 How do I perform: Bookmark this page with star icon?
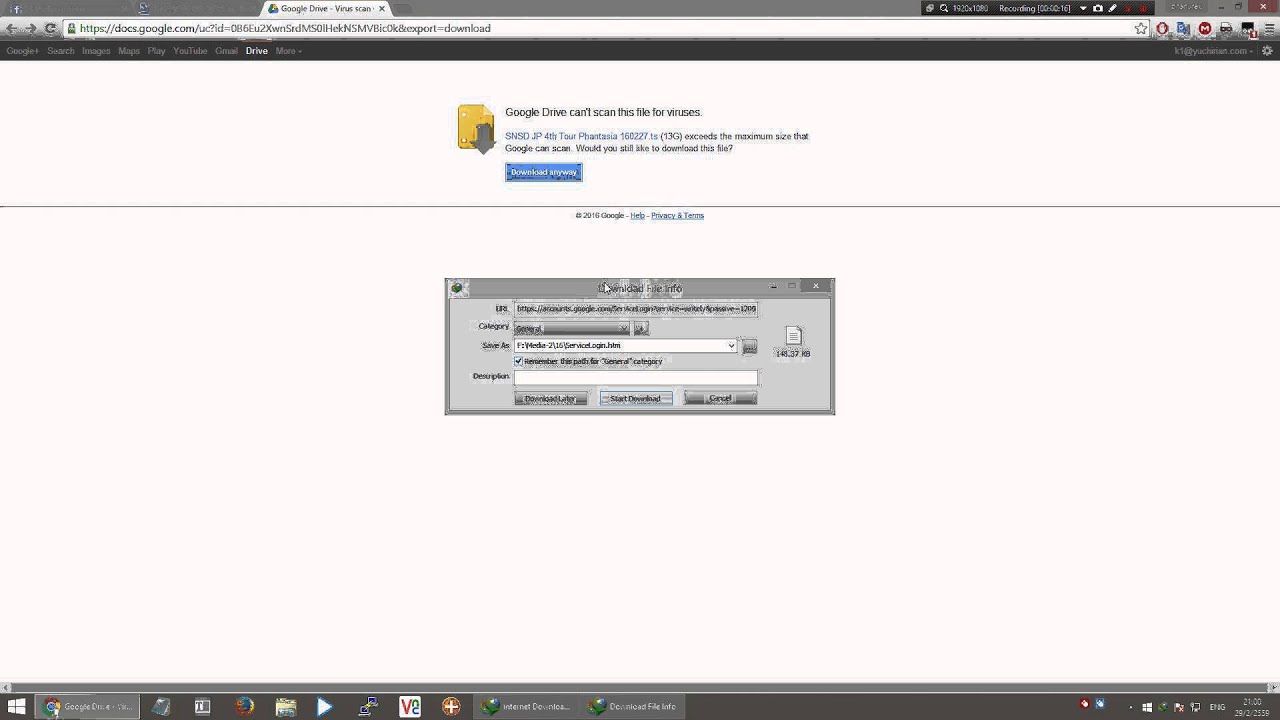click(1141, 28)
